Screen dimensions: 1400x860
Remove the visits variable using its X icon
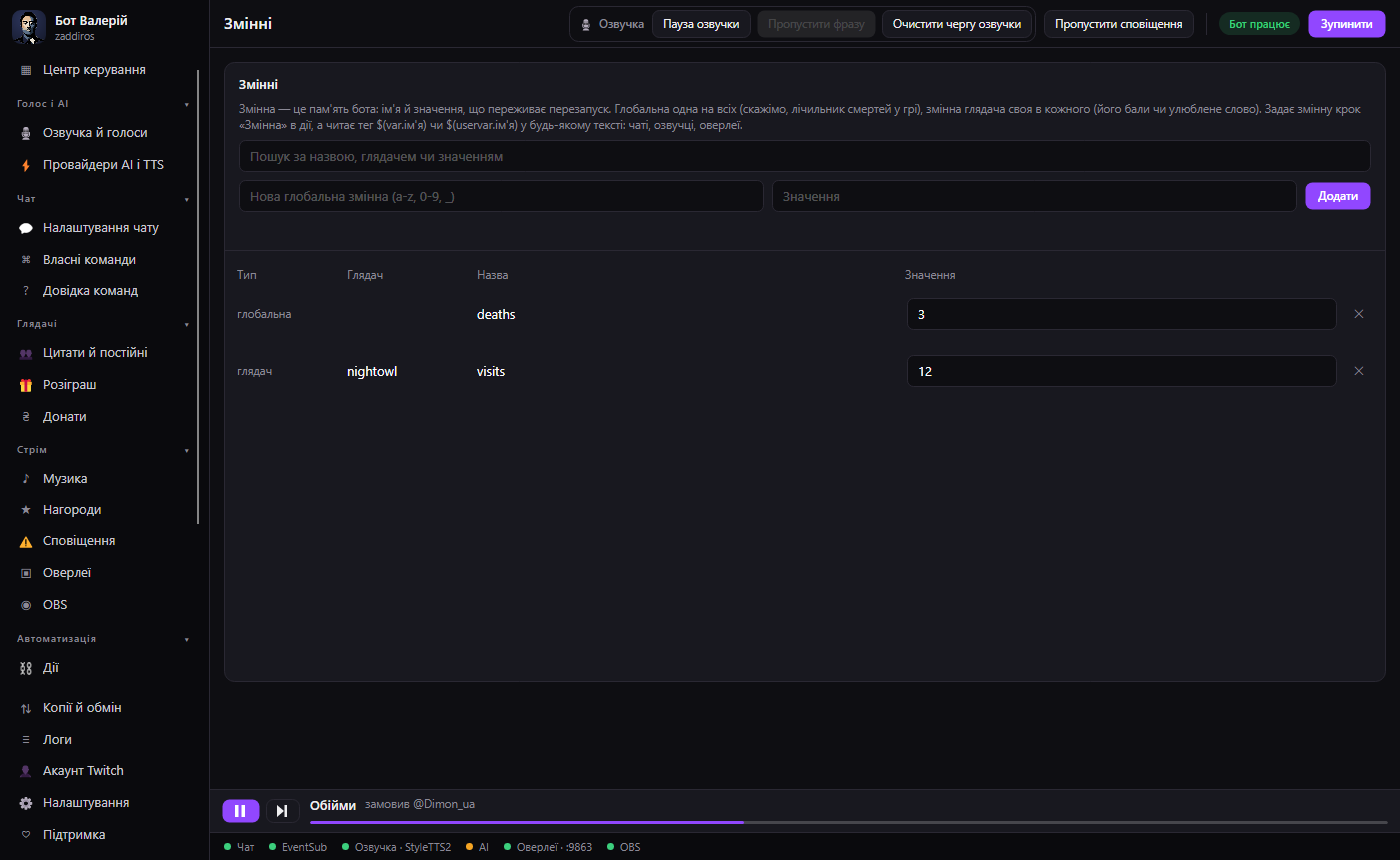coord(1359,371)
